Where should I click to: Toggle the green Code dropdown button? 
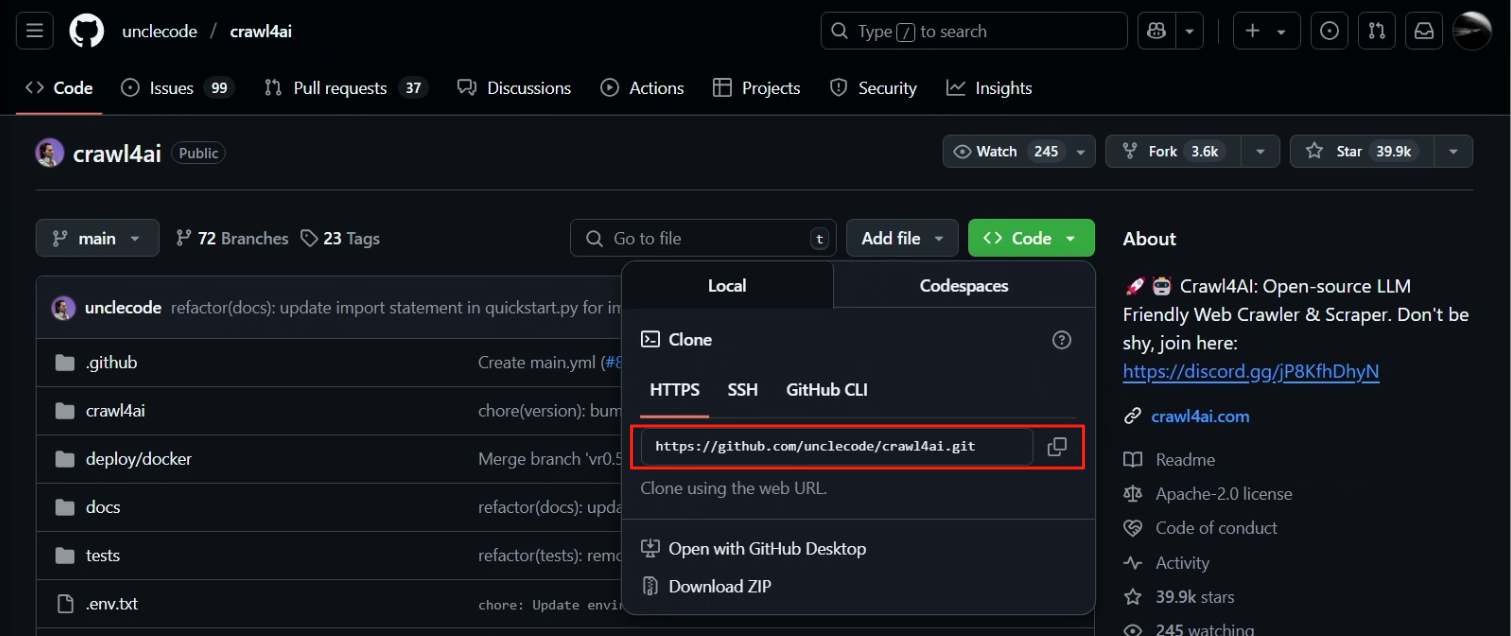(x=1031, y=238)
